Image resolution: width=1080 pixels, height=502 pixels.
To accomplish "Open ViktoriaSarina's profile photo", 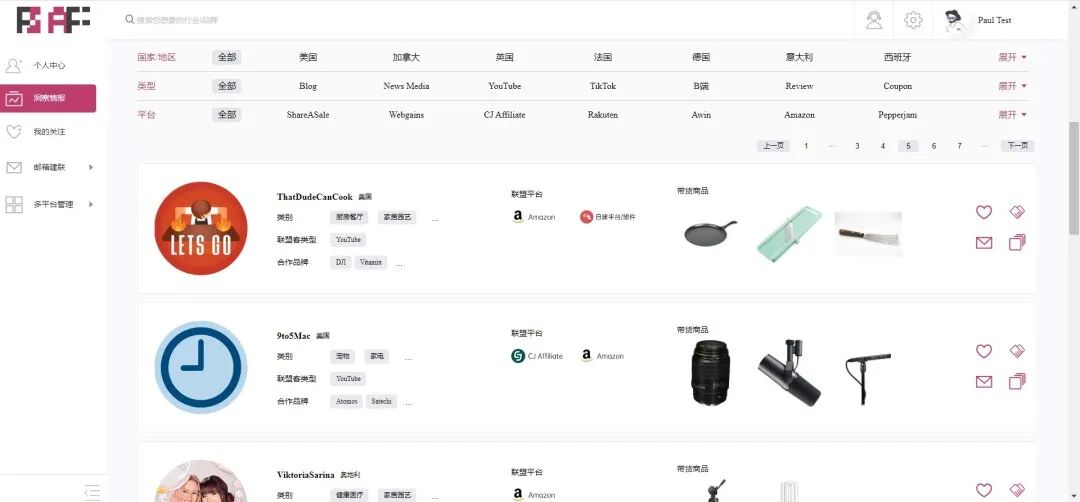I will click(x=200, y=481).
